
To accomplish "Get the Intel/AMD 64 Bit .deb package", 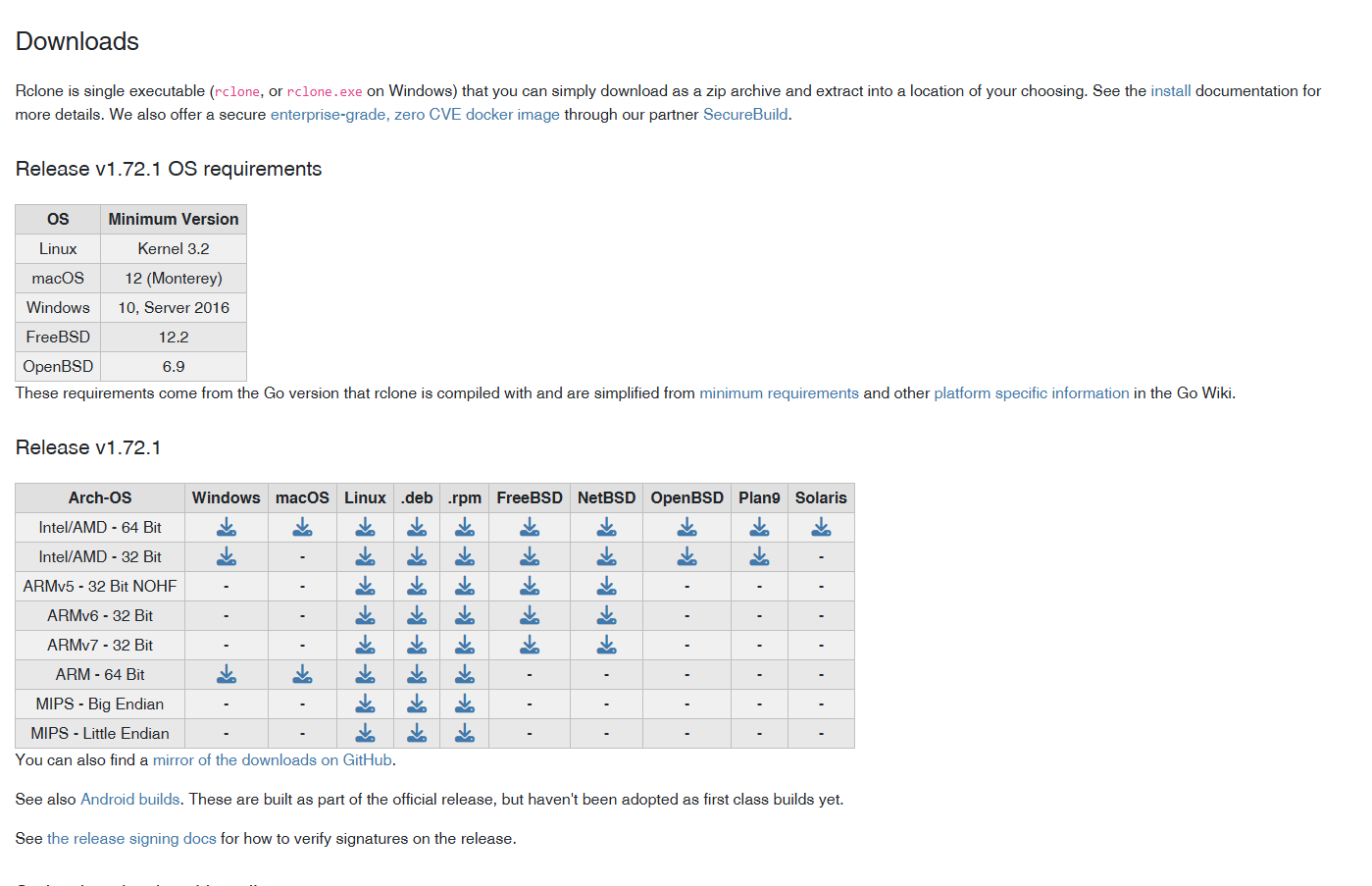I will click(x=417, y=527).
